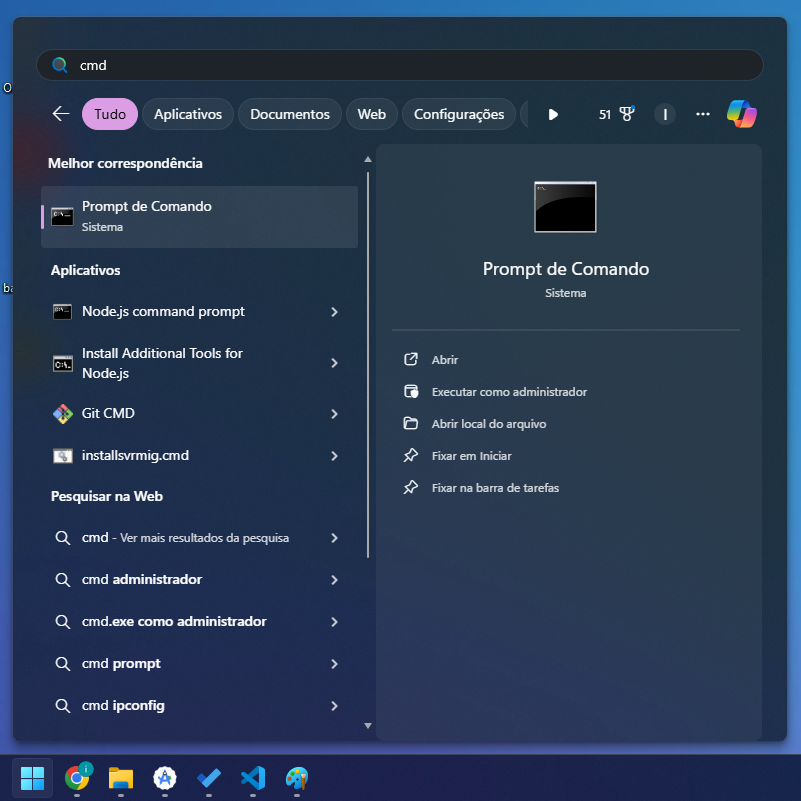Open the three-dots more options menu

(x=702, y=114)
